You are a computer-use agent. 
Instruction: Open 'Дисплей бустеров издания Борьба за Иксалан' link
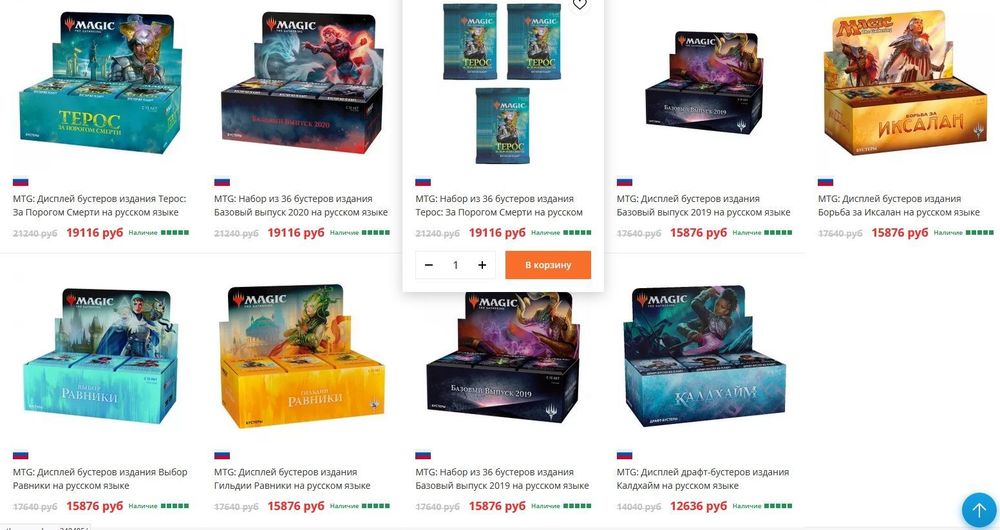tap(899, 205)
